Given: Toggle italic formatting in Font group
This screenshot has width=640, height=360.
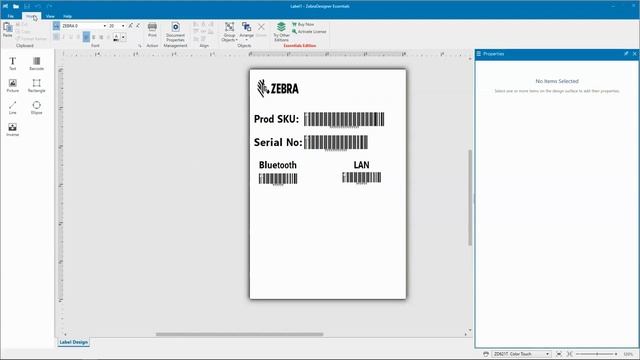Looking at the screenshot, I should pos(63,37).
